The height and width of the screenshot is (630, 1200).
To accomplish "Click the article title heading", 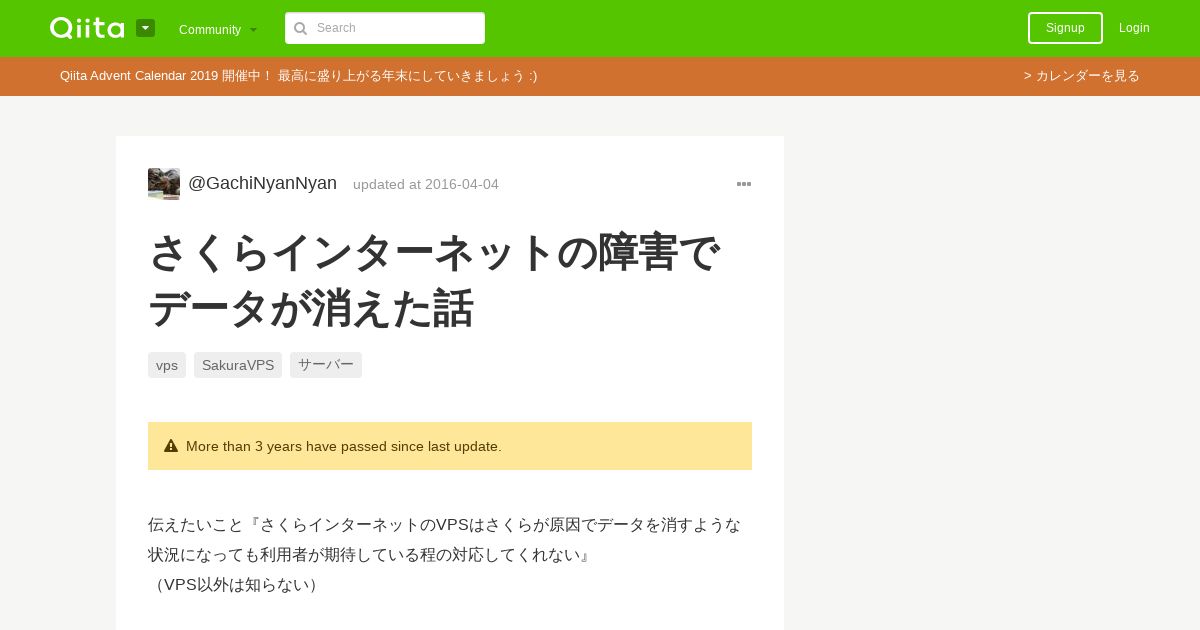I will pos(434,280).
